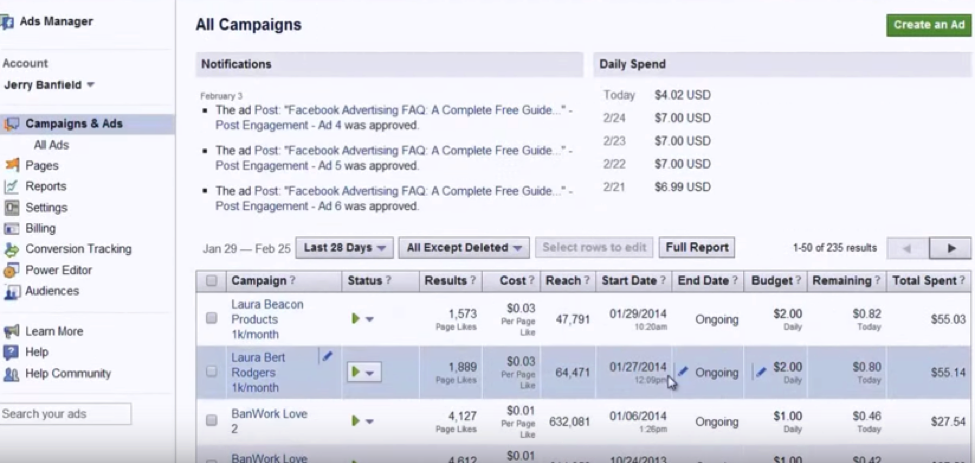This screenshot has width=975, height=463.
Task: Toggle the select-all campaigns checkbox
Action: coord(211,281)
